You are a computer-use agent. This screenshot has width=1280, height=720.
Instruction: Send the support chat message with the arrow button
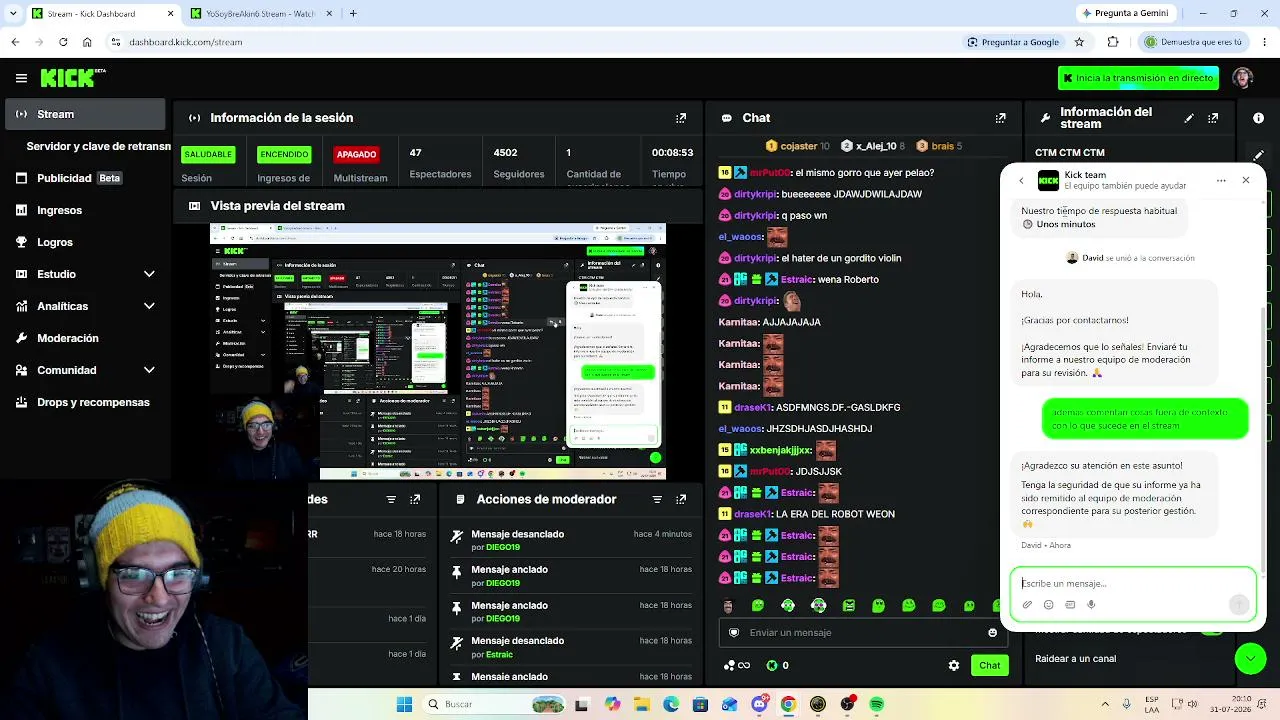(x=1239, y=604)
